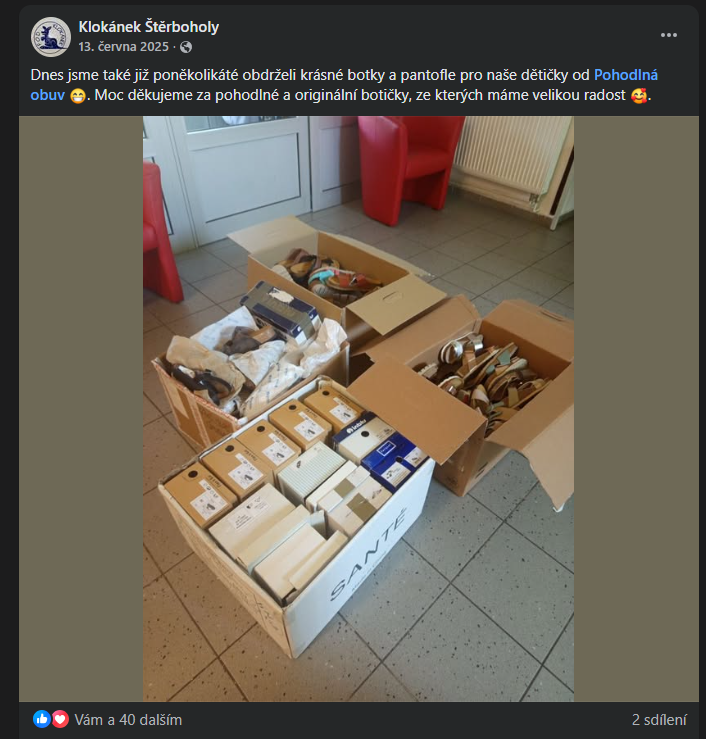Open the post date 13. června 2025
Screen dimensions: 706x739
tap(123, 47)
